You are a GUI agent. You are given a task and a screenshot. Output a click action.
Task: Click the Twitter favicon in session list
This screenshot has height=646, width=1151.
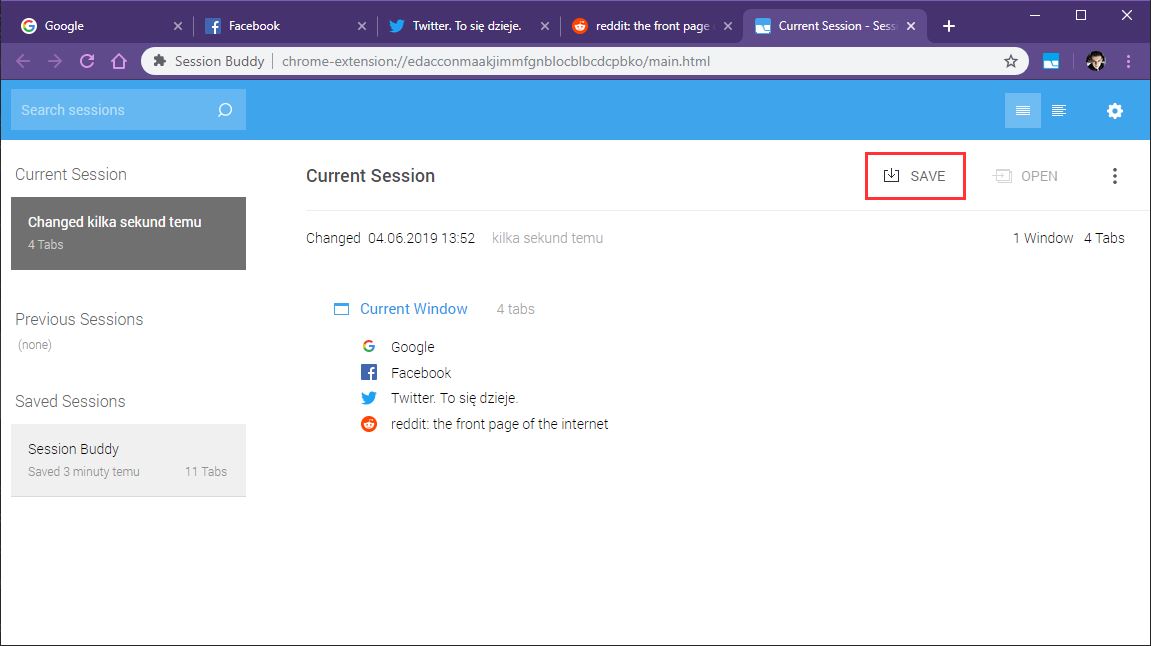[x=368, y=398]
